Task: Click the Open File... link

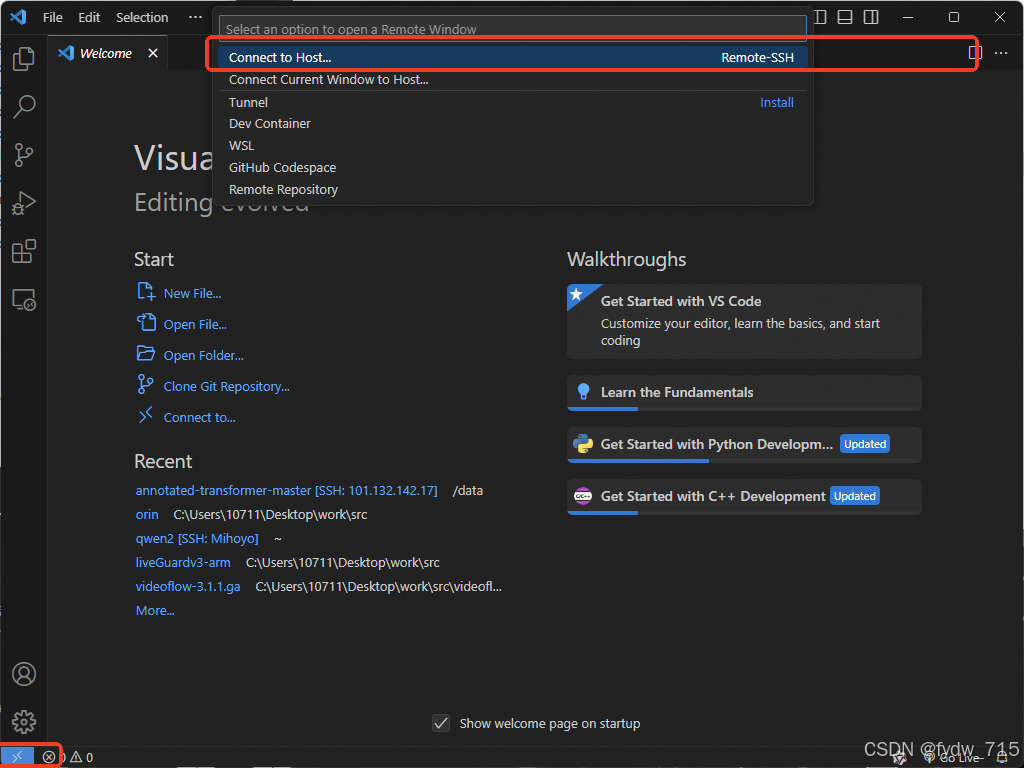Action: coord(195,325)
